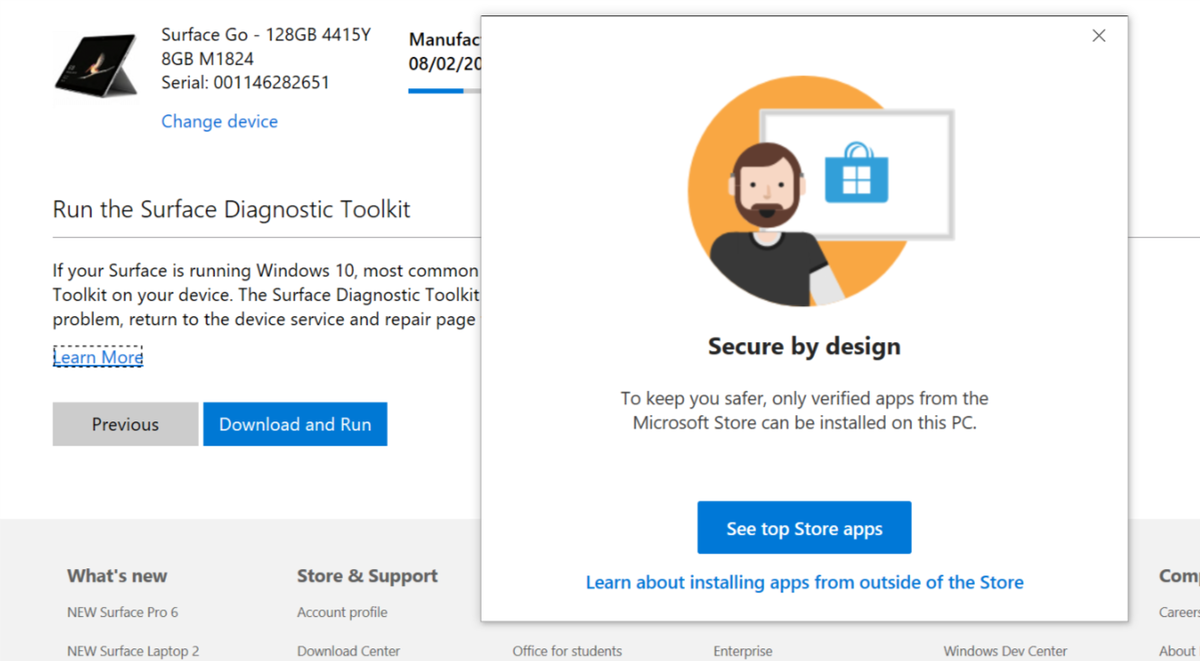This screenshot has width=1200, height=661.
Task: Open Account profile footer link
Action: [x=342, y=612]
